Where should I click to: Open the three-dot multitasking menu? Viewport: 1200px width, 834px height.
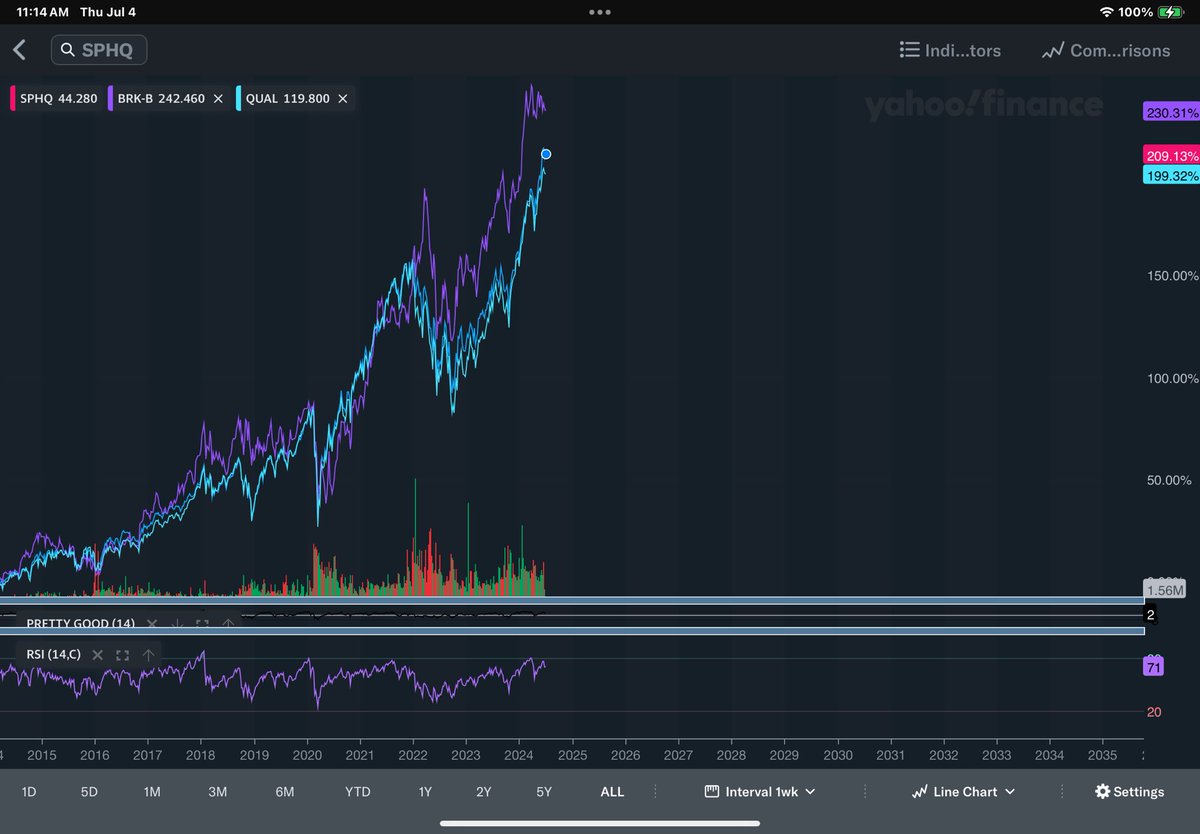pos(600,12)
